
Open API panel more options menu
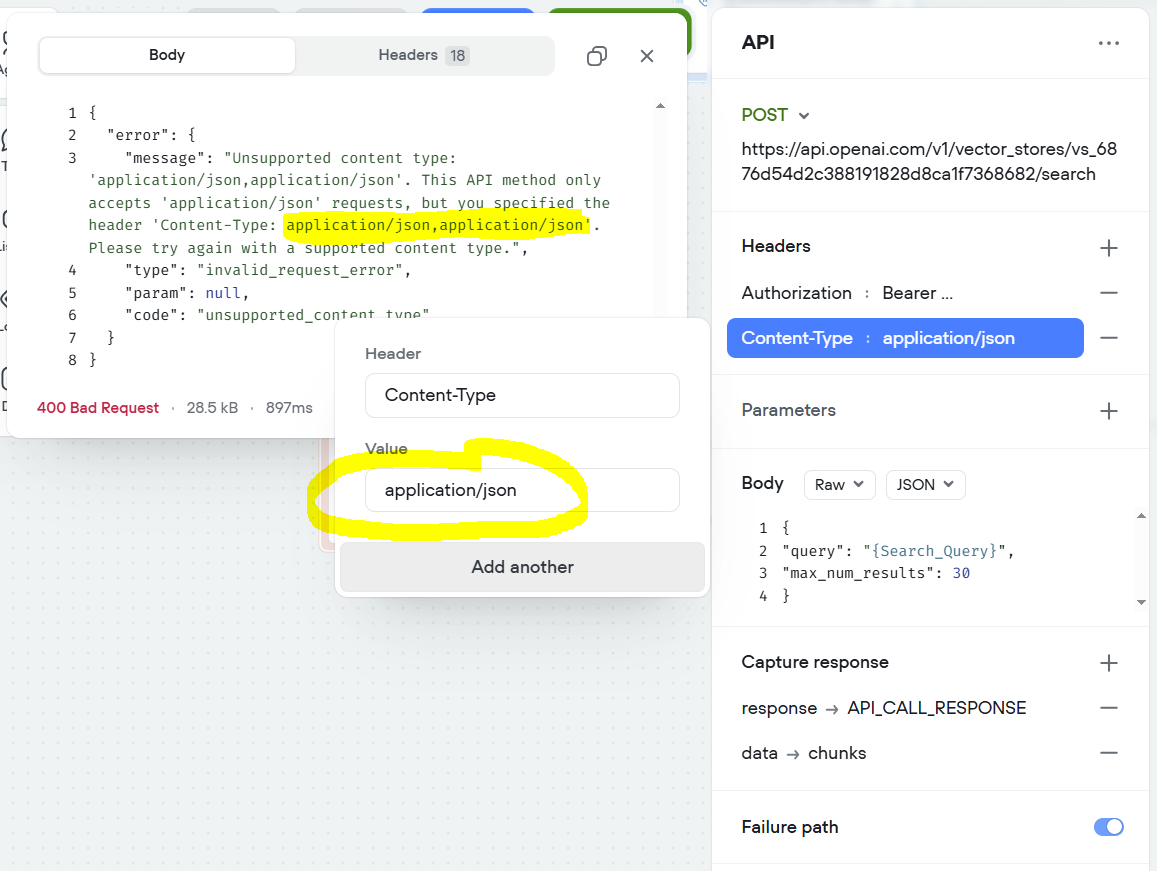1108,44
